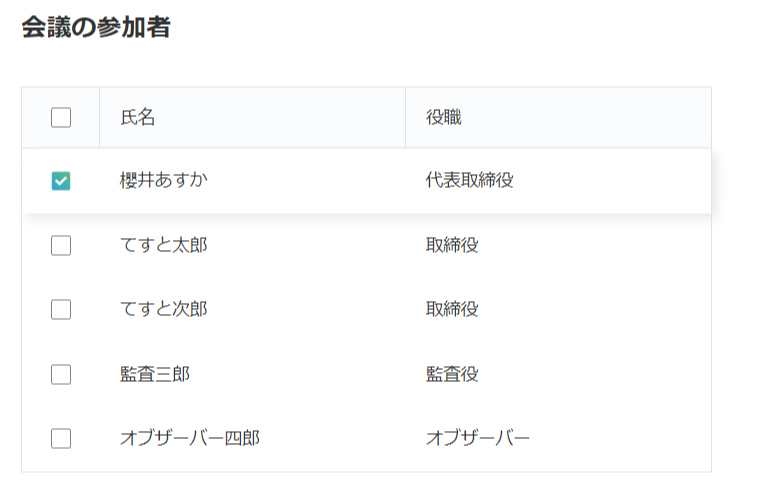Uncheck the checkbox for 櫻井あすか

pyautogui.click(x=61, y=181)
